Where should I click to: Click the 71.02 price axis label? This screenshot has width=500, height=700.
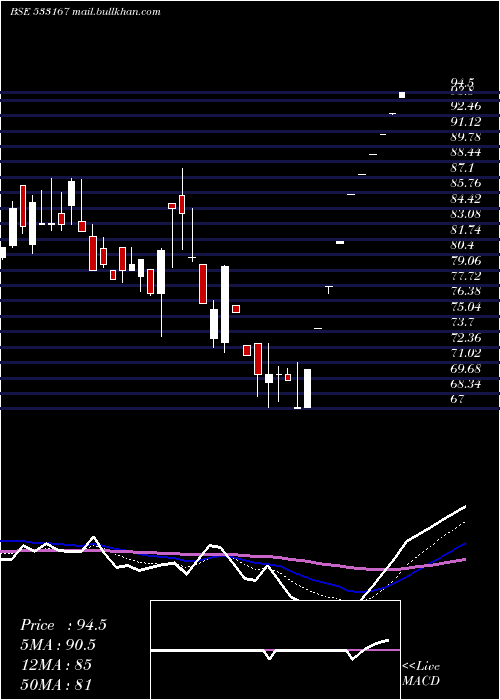[x=466, y=353]
